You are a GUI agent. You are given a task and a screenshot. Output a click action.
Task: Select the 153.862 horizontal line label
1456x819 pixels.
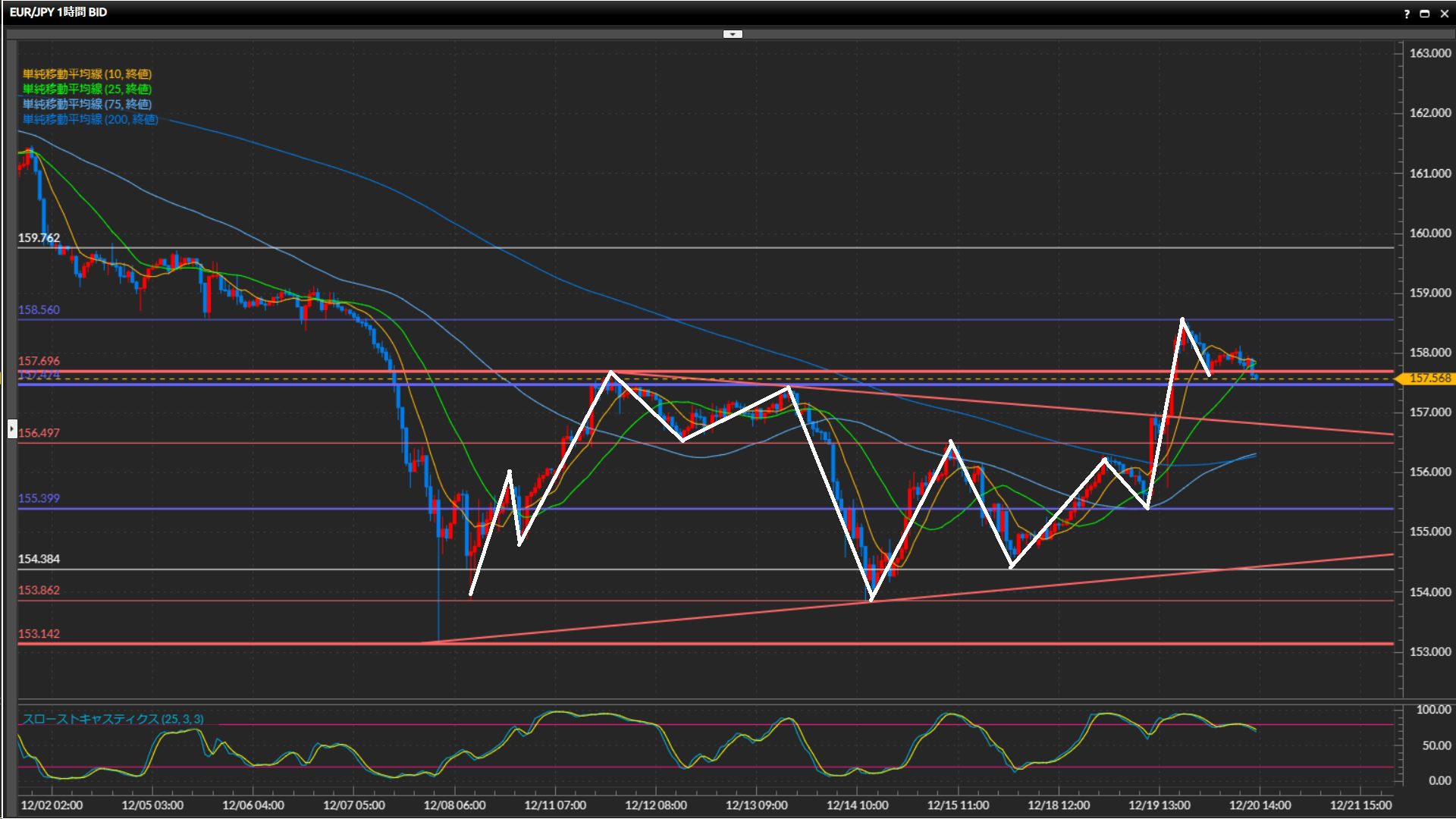[39, 590]
